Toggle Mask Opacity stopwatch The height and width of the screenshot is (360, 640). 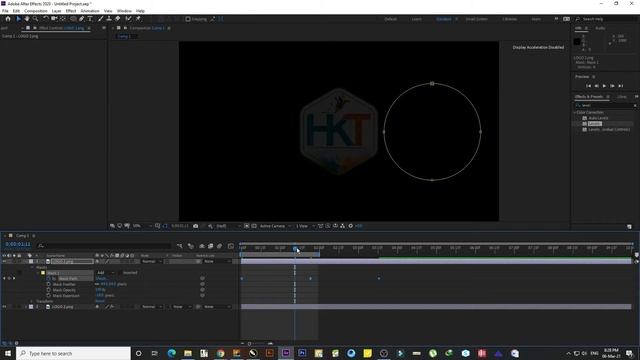(49, 290)
